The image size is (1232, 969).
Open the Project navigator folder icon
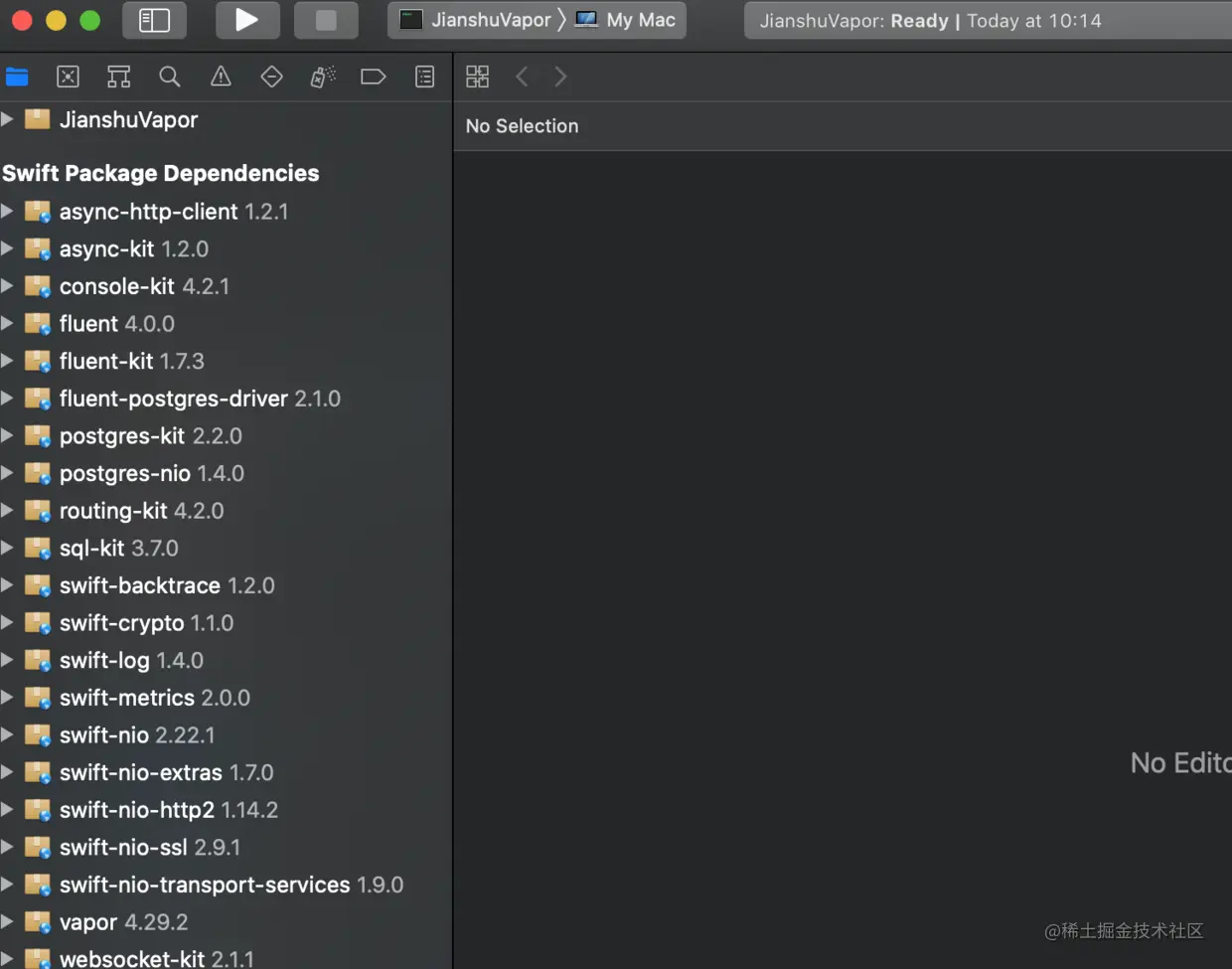coord(17,77)
